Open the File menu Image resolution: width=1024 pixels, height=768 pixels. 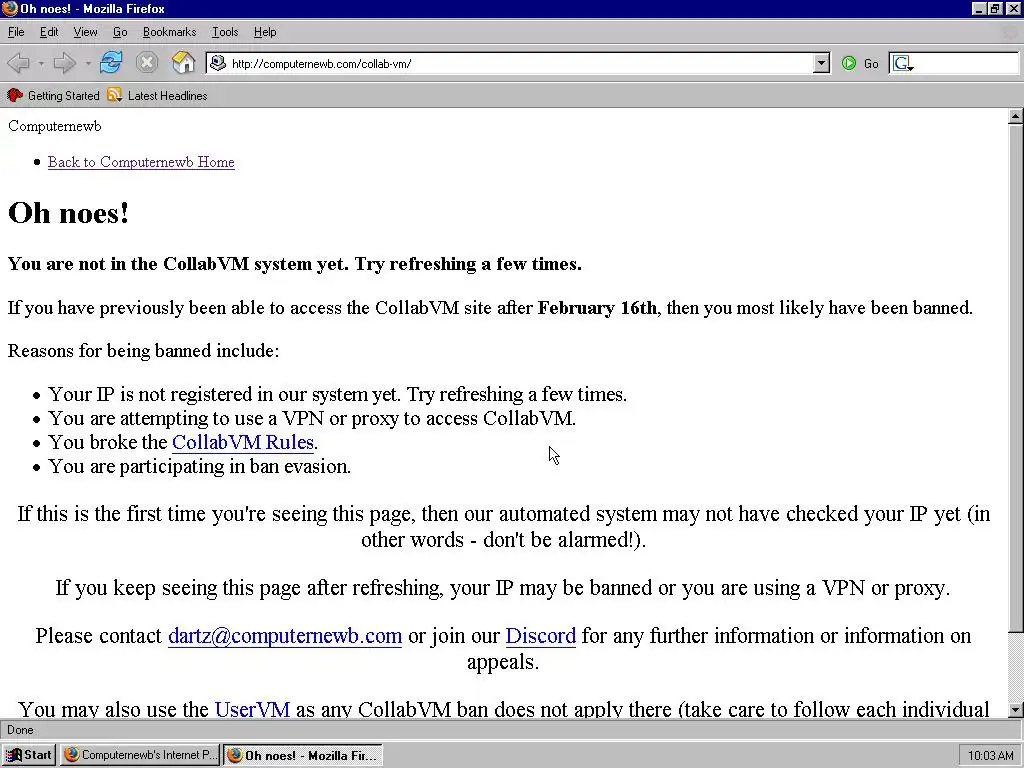coord(16,32)
